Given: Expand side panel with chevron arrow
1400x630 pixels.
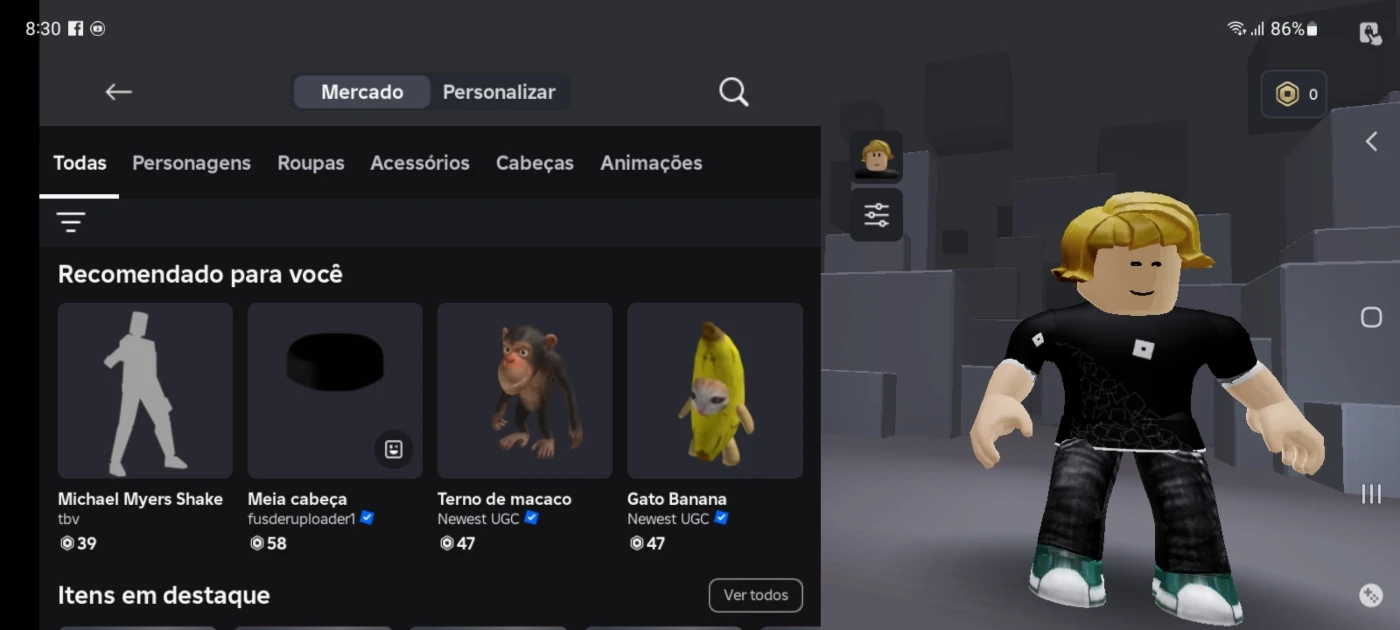Looking at the screenshot, I should click(1371, 142).
